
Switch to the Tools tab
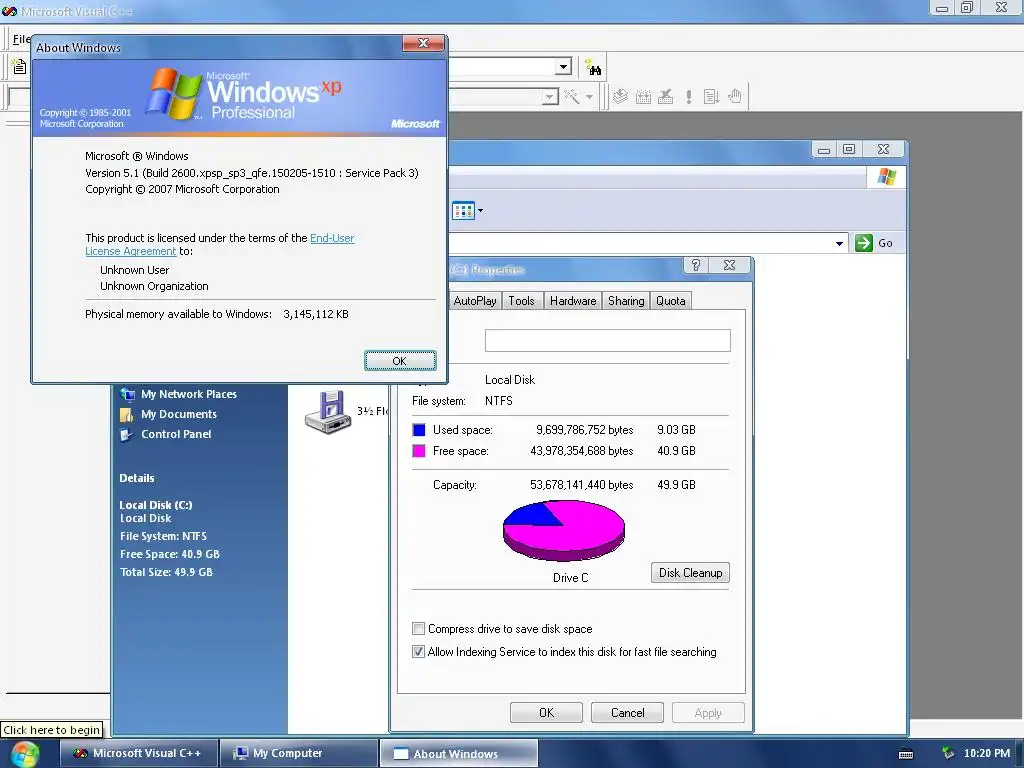(521, 301)
